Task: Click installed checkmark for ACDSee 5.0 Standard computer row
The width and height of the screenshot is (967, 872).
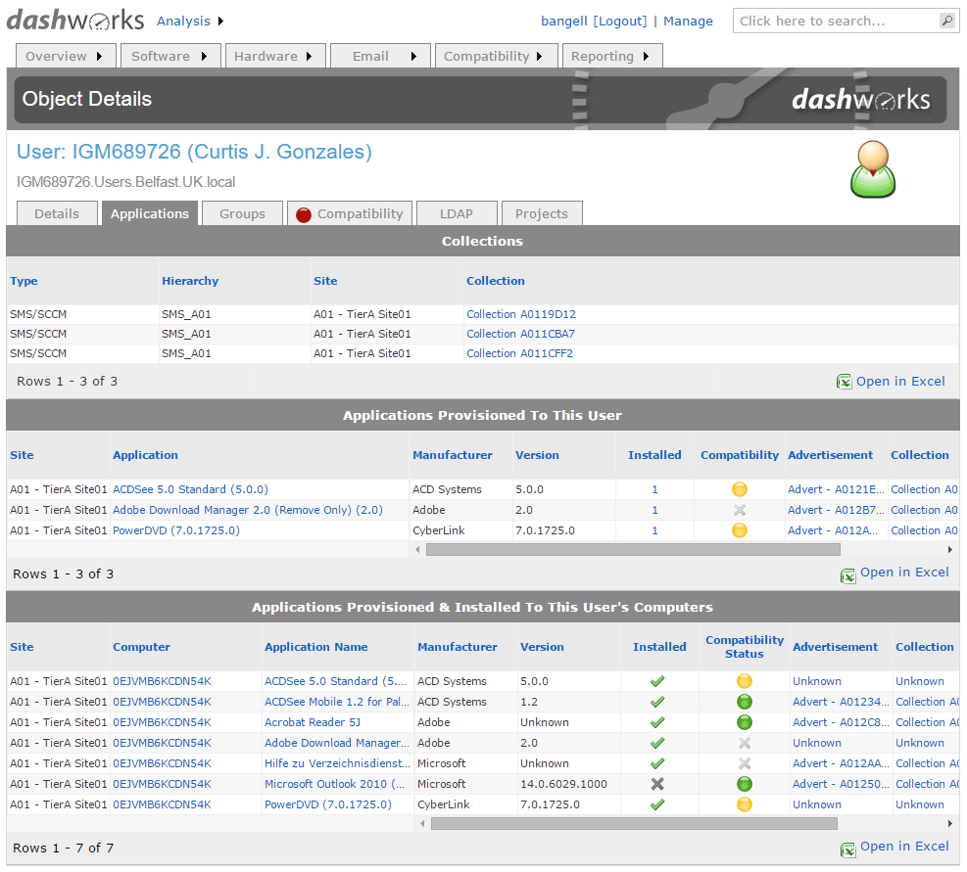Action: coord(657,681)
